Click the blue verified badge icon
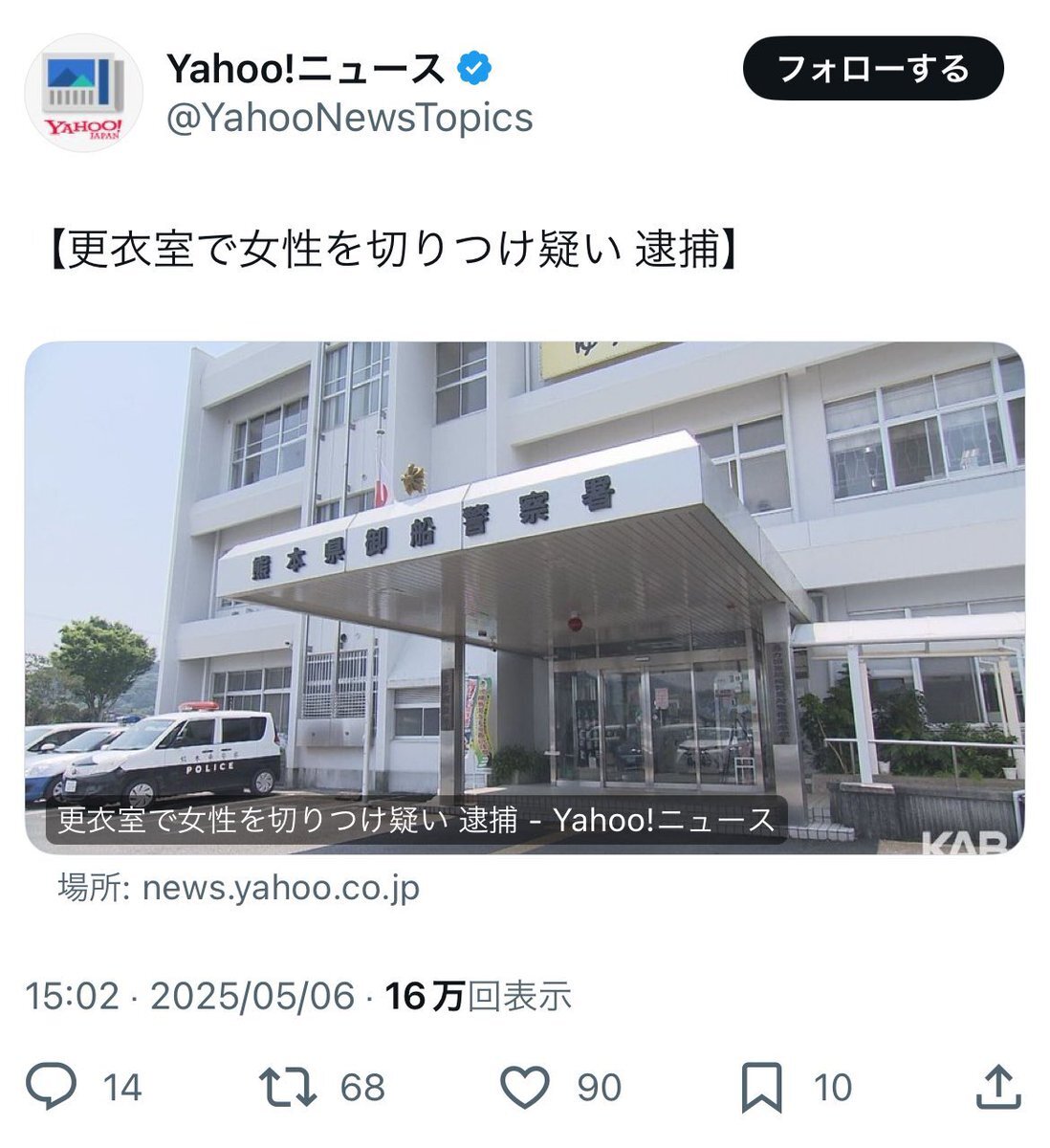The width and height of the screenshot is (1050, 1148). (475, 68)
